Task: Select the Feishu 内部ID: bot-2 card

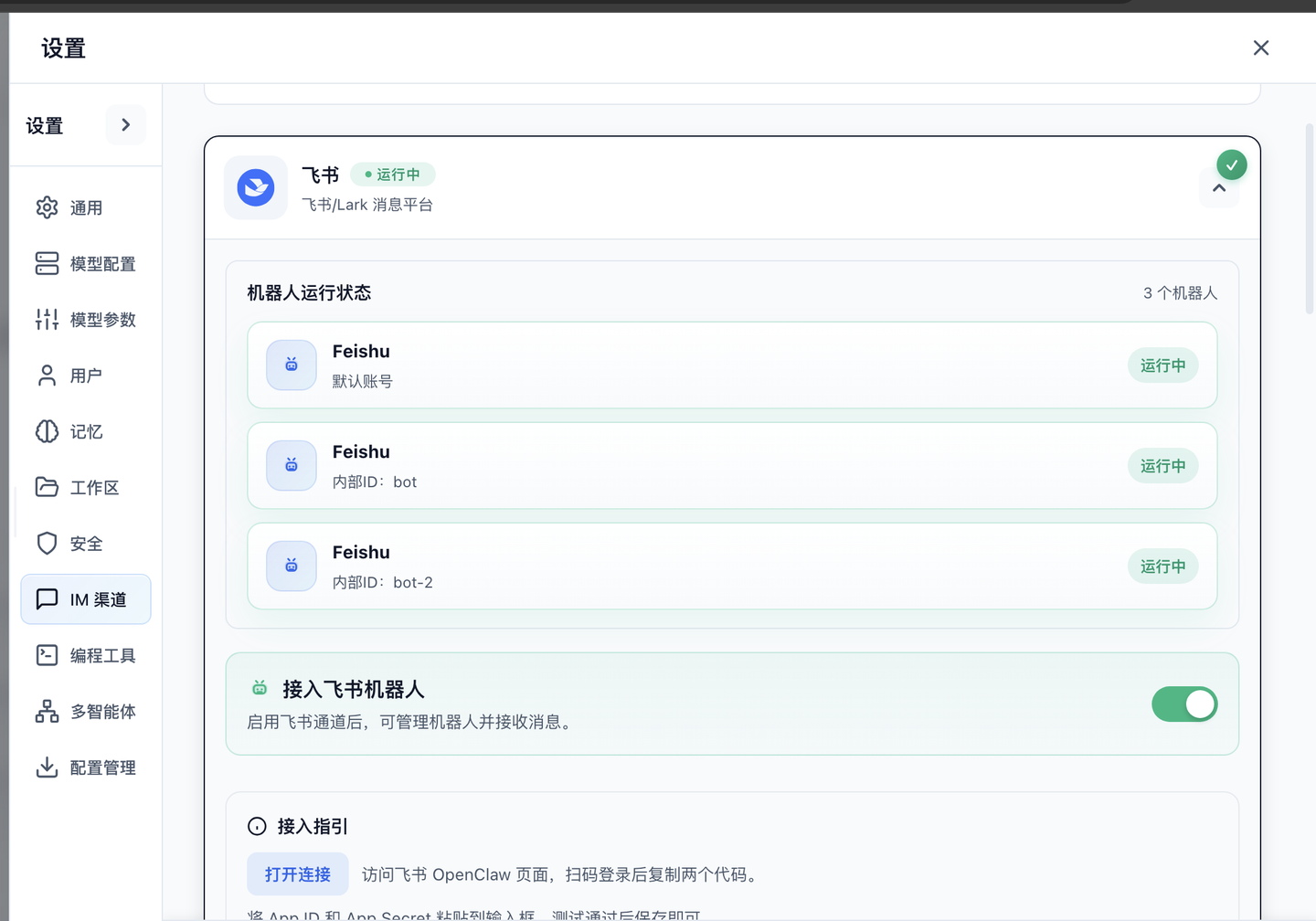Action: [x=732, y=566]
